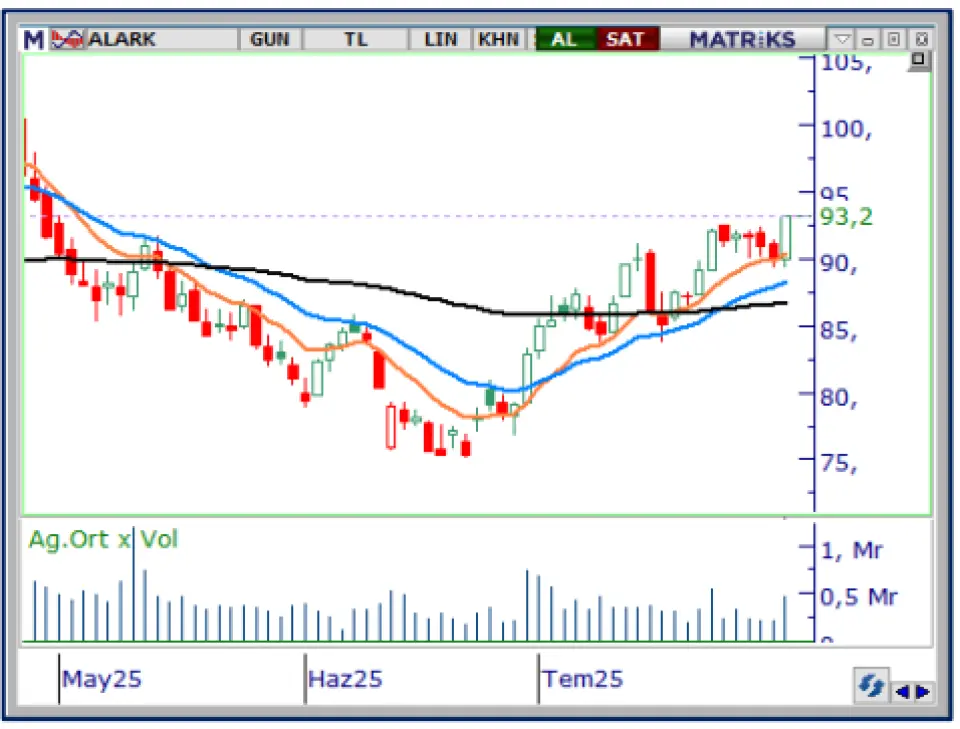This screenshot has height=729, width=960.
Task: Open the chart icon next to ALARK
Action: coord(67,40)
